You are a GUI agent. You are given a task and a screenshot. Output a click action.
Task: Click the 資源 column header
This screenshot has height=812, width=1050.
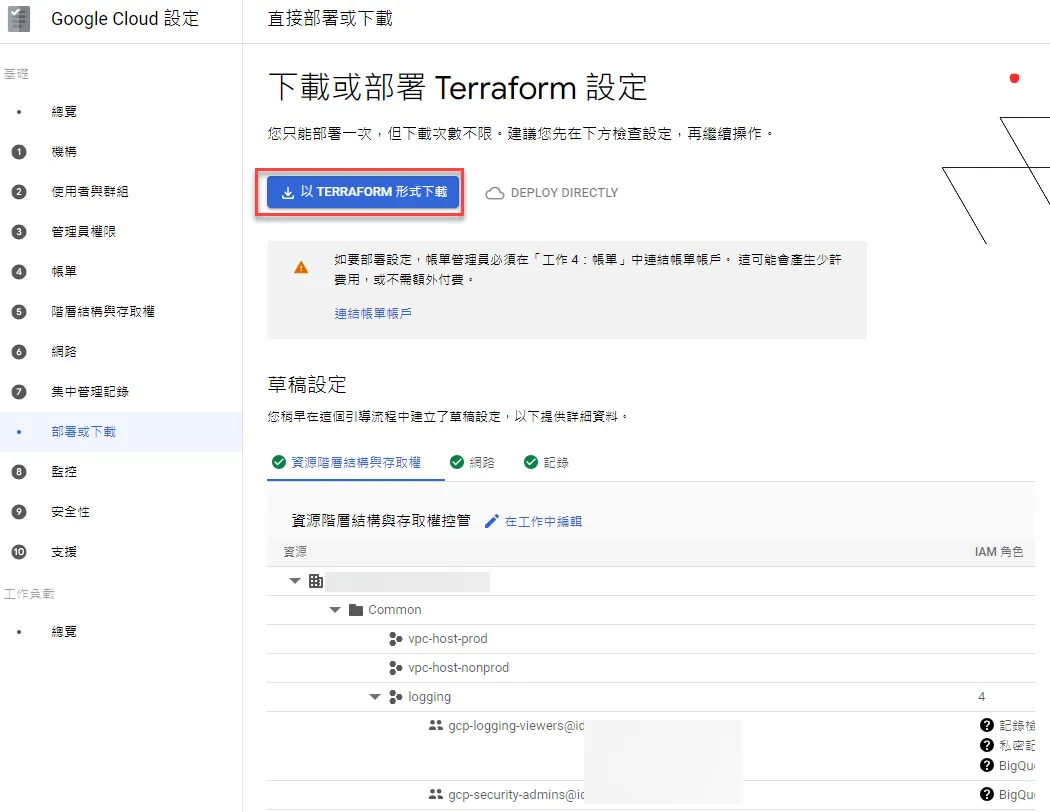[x=295, y=552]
